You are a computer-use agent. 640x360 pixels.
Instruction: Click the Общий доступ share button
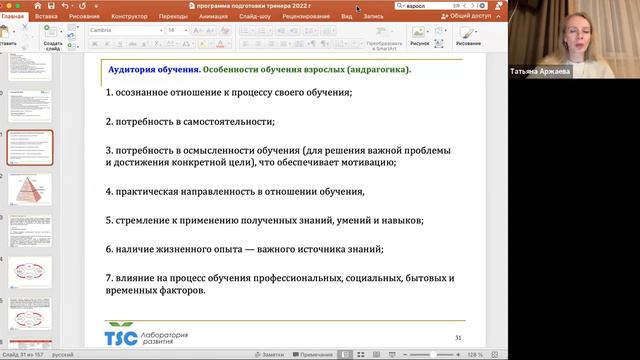point(466,16)
